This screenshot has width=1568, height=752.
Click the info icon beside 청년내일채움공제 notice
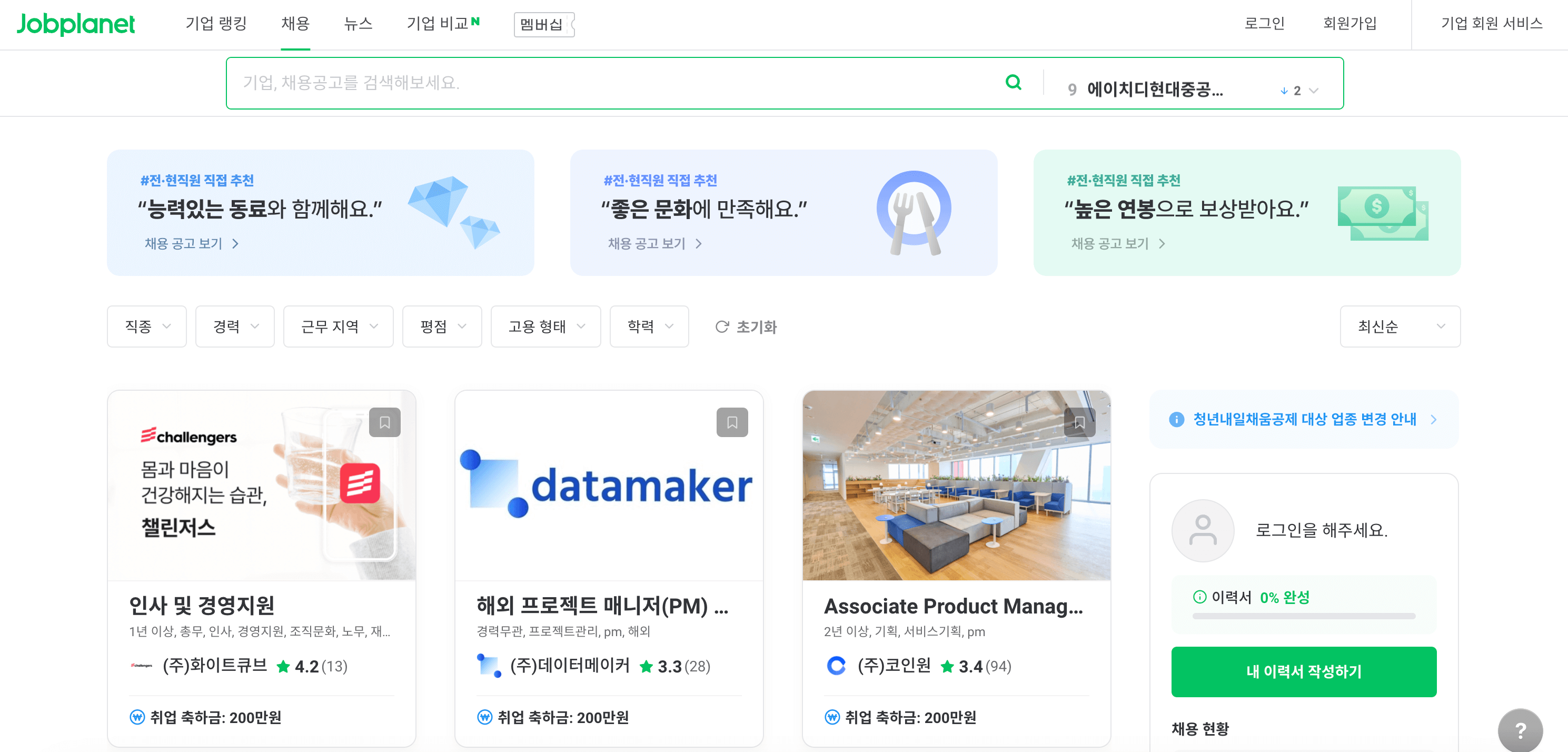(x=1177, y=420)
